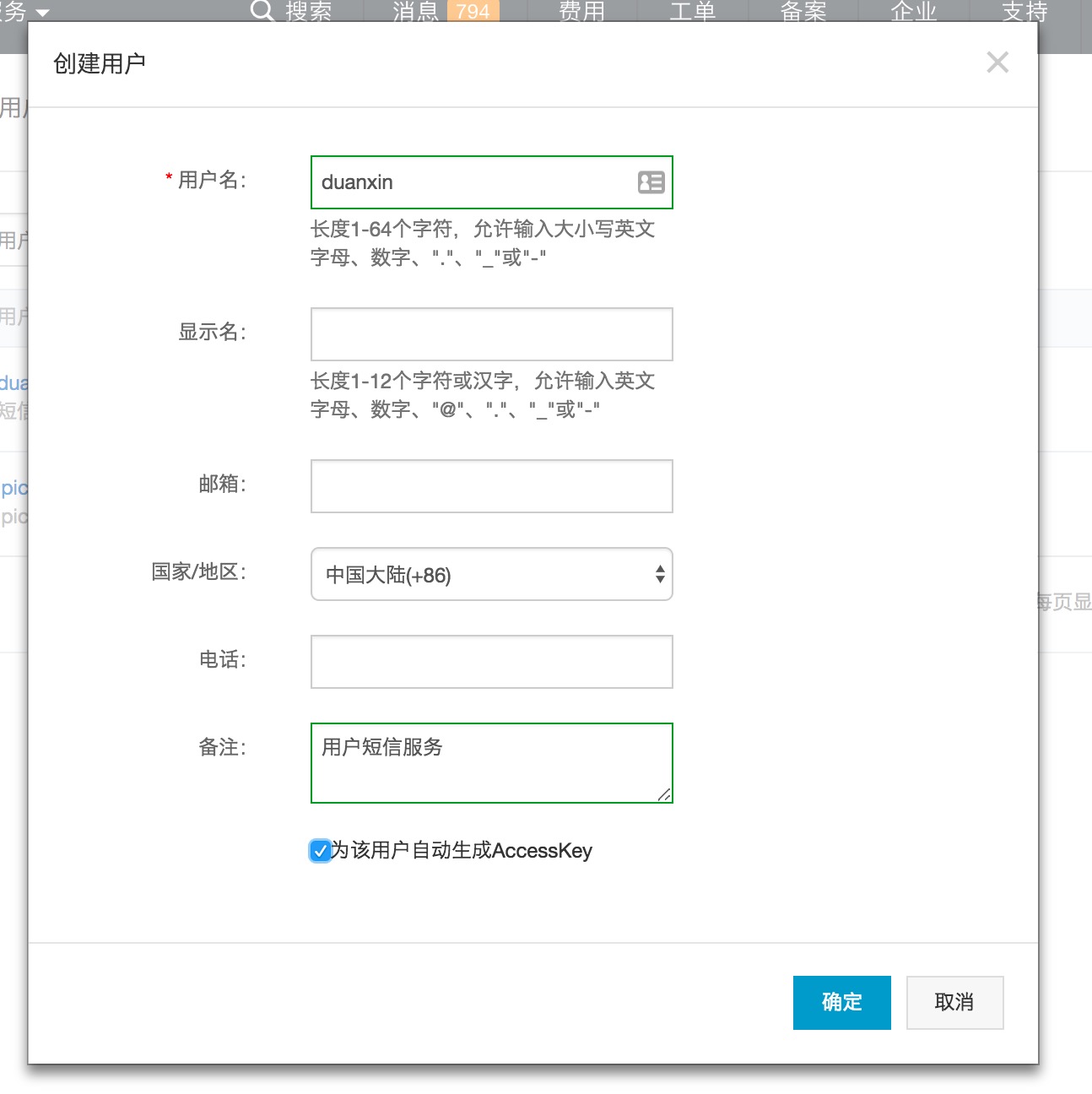Screen dimensions: 1092x1094
Task: Open the 794 unread messages badge
Action: pyautogui.click(x=473, y=11)
